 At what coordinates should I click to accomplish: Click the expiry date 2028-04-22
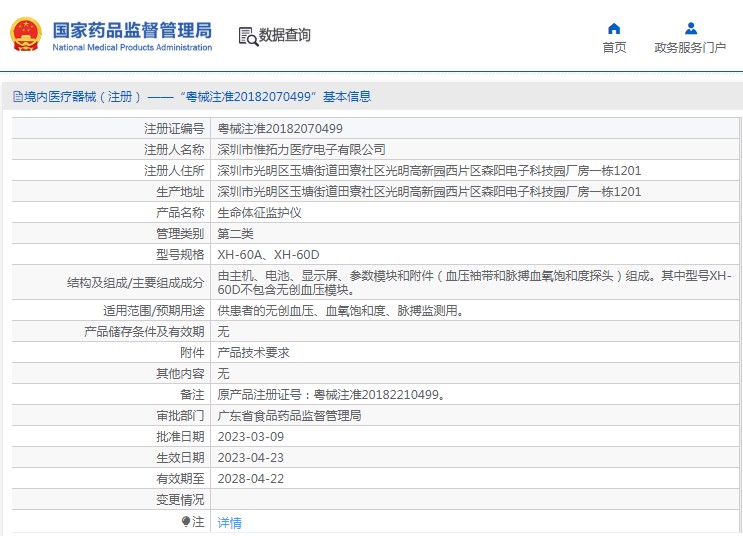click(251, 478)
